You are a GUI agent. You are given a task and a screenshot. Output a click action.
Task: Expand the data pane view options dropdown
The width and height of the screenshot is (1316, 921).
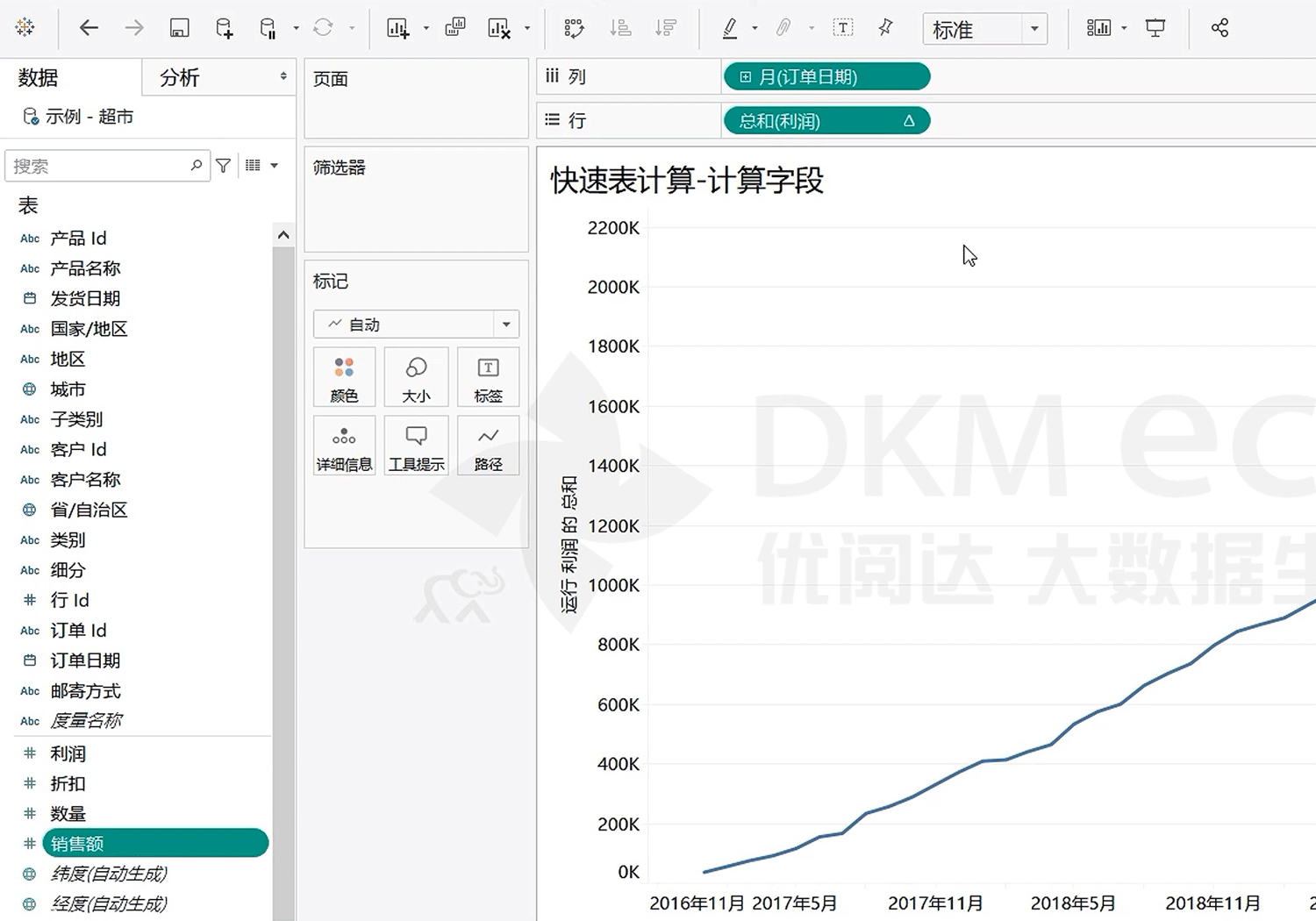[275, 166]
